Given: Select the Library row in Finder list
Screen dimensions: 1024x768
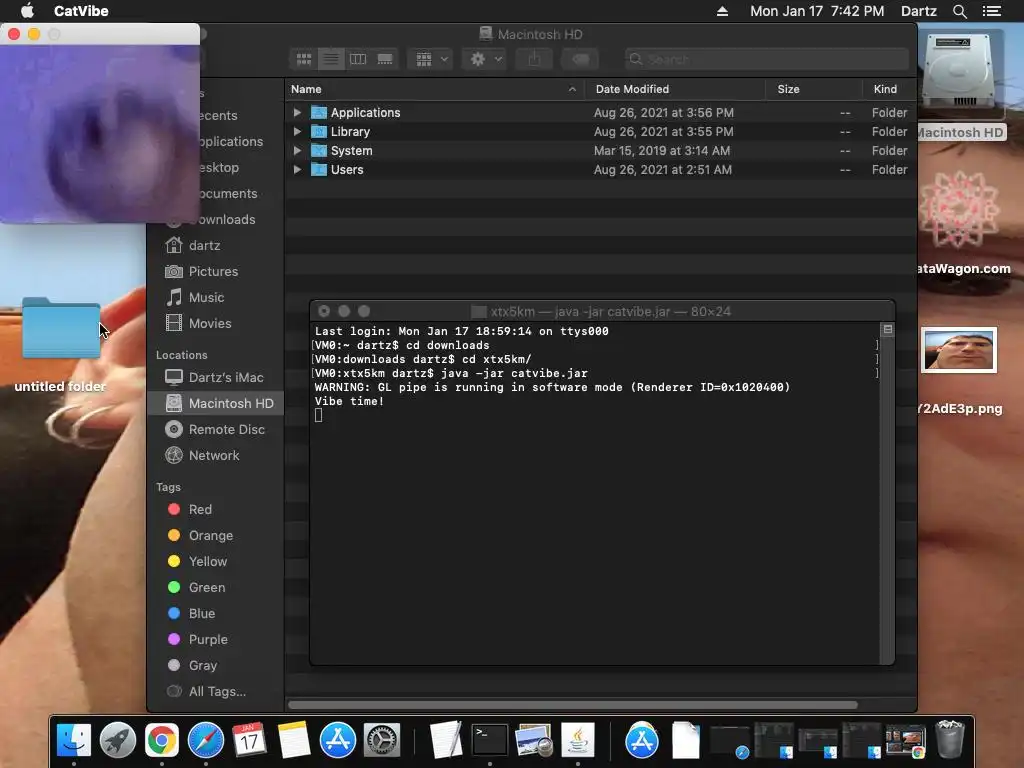Looking at the screenshot, I should [601, 131].
